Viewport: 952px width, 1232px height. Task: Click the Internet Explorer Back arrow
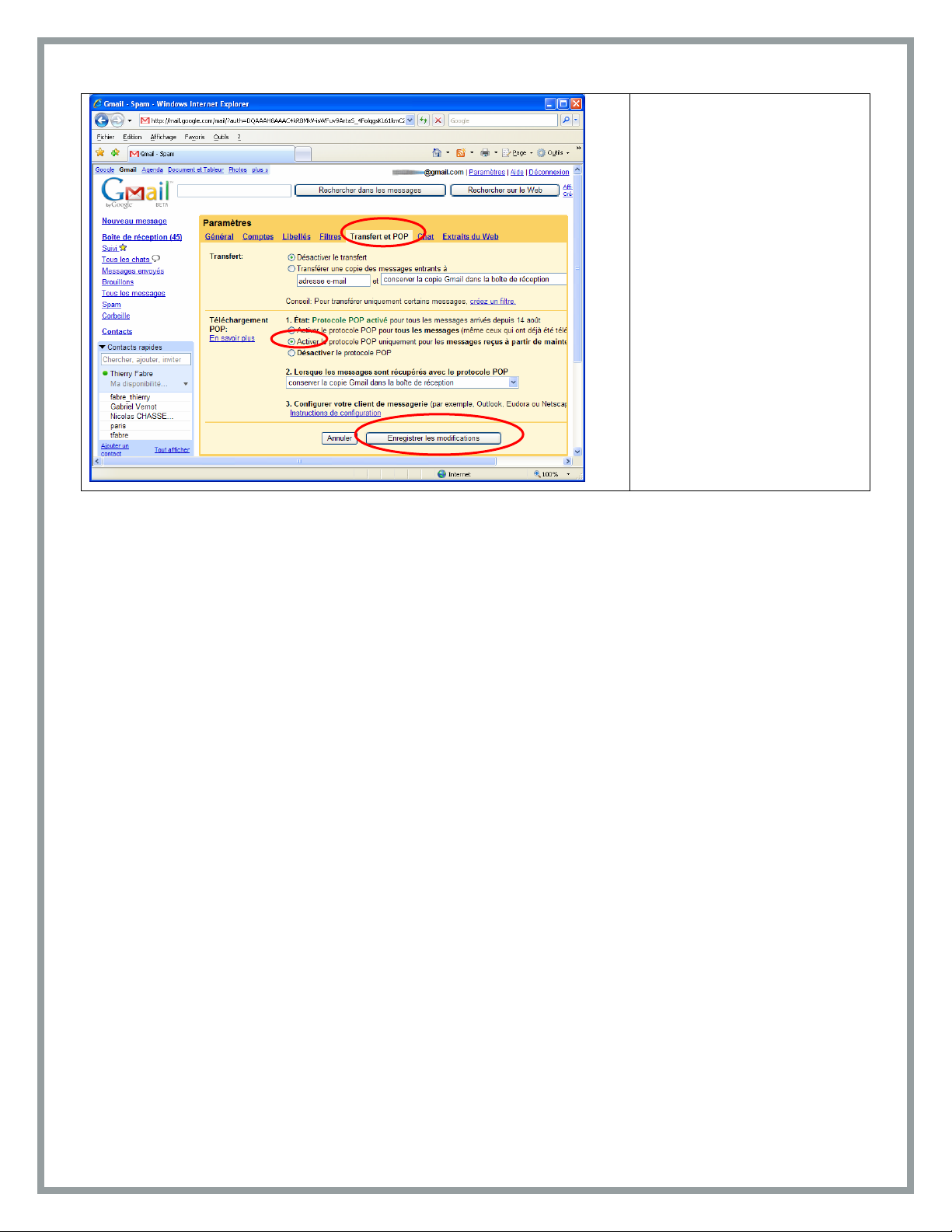[x=101, y=120]
